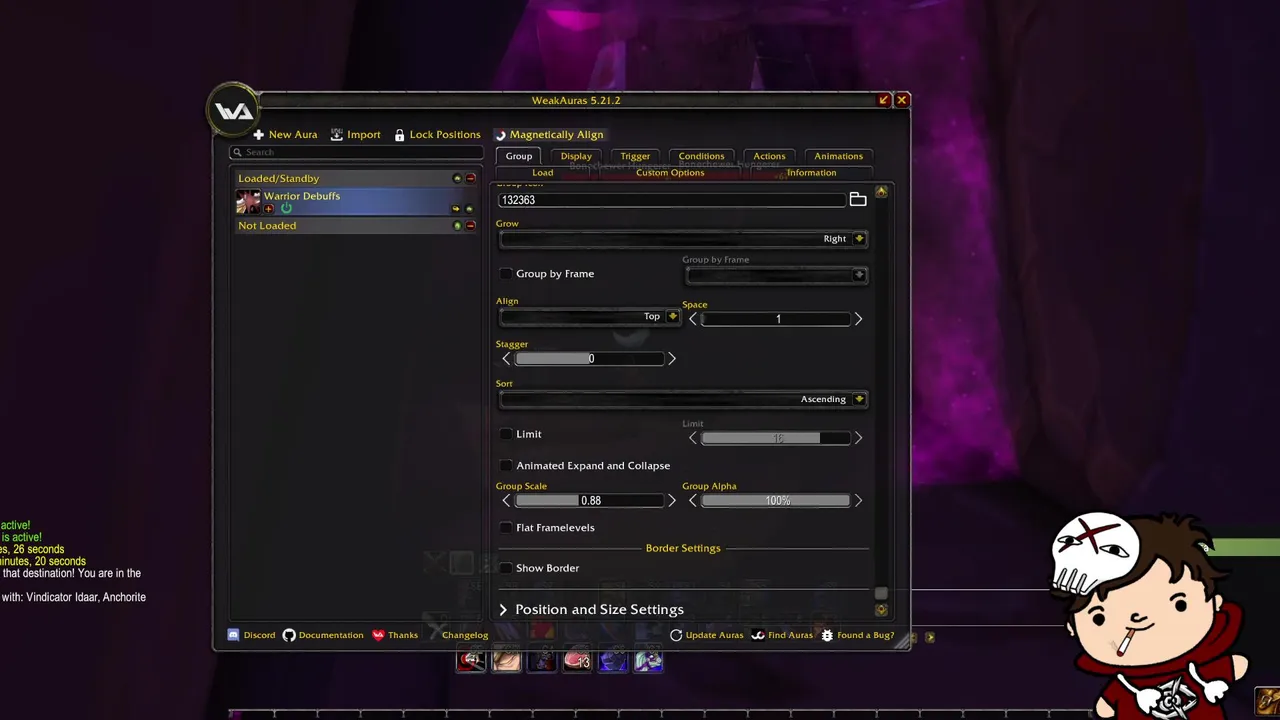Decrease Group Alpha with left arrow
Screen dimensions: 1280x720
(x=693, y=501)
